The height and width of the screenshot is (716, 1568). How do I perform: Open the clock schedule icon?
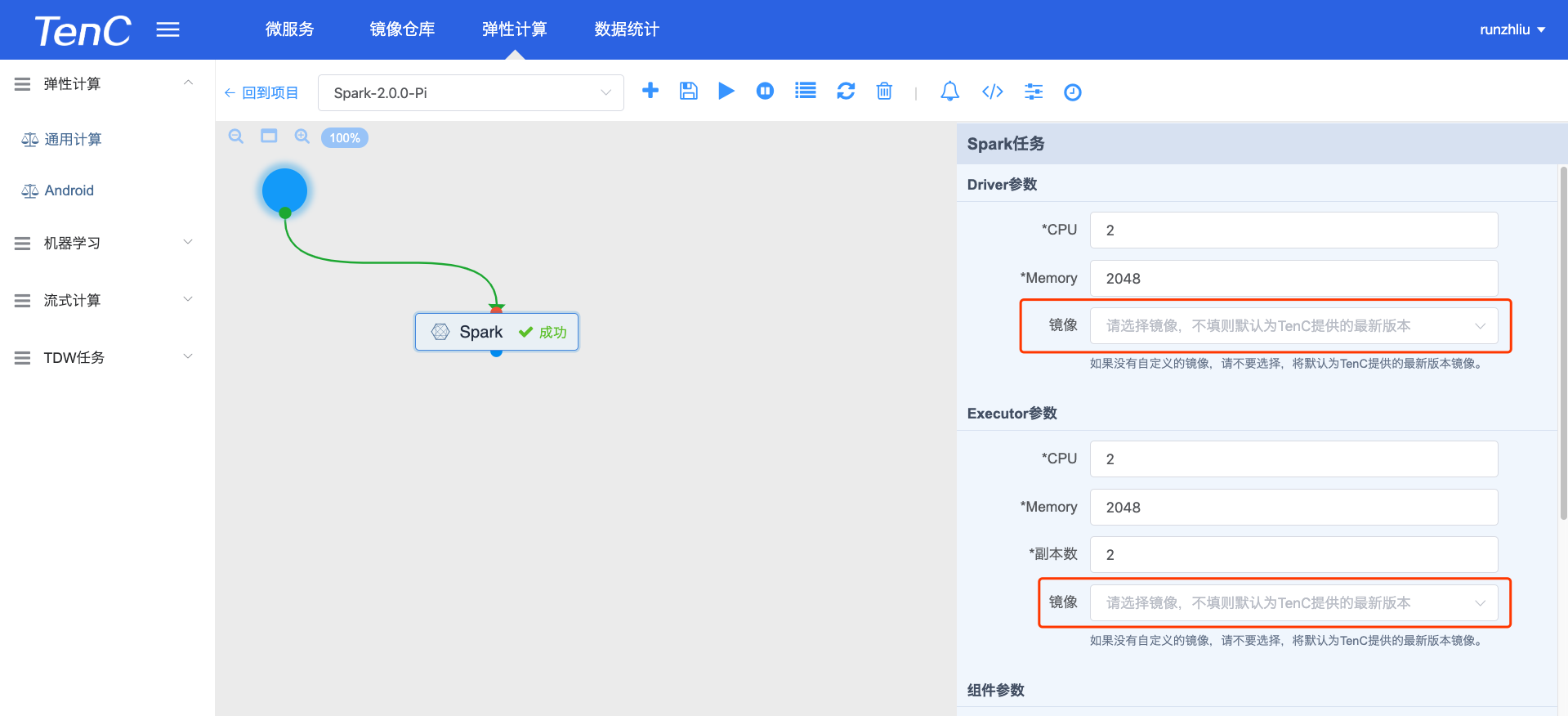(x=1073, y=92)
